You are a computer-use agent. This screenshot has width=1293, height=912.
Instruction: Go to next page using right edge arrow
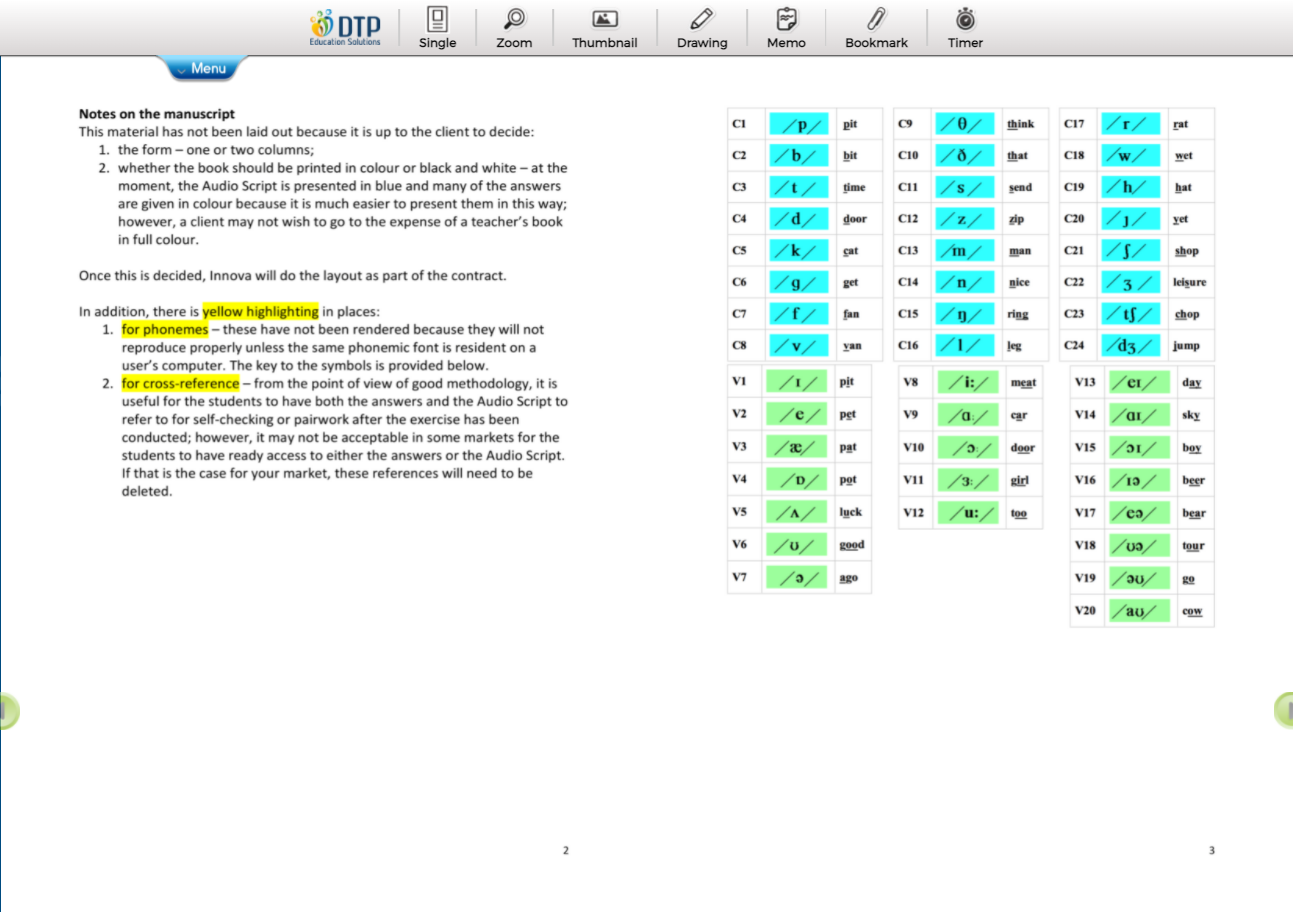1283,710
